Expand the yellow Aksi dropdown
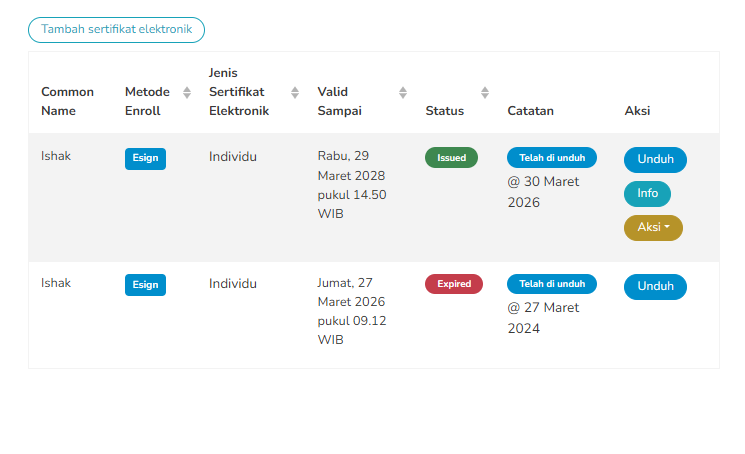Image resolution: width=745 pixels, height=454 pixels. click(653, 228)
